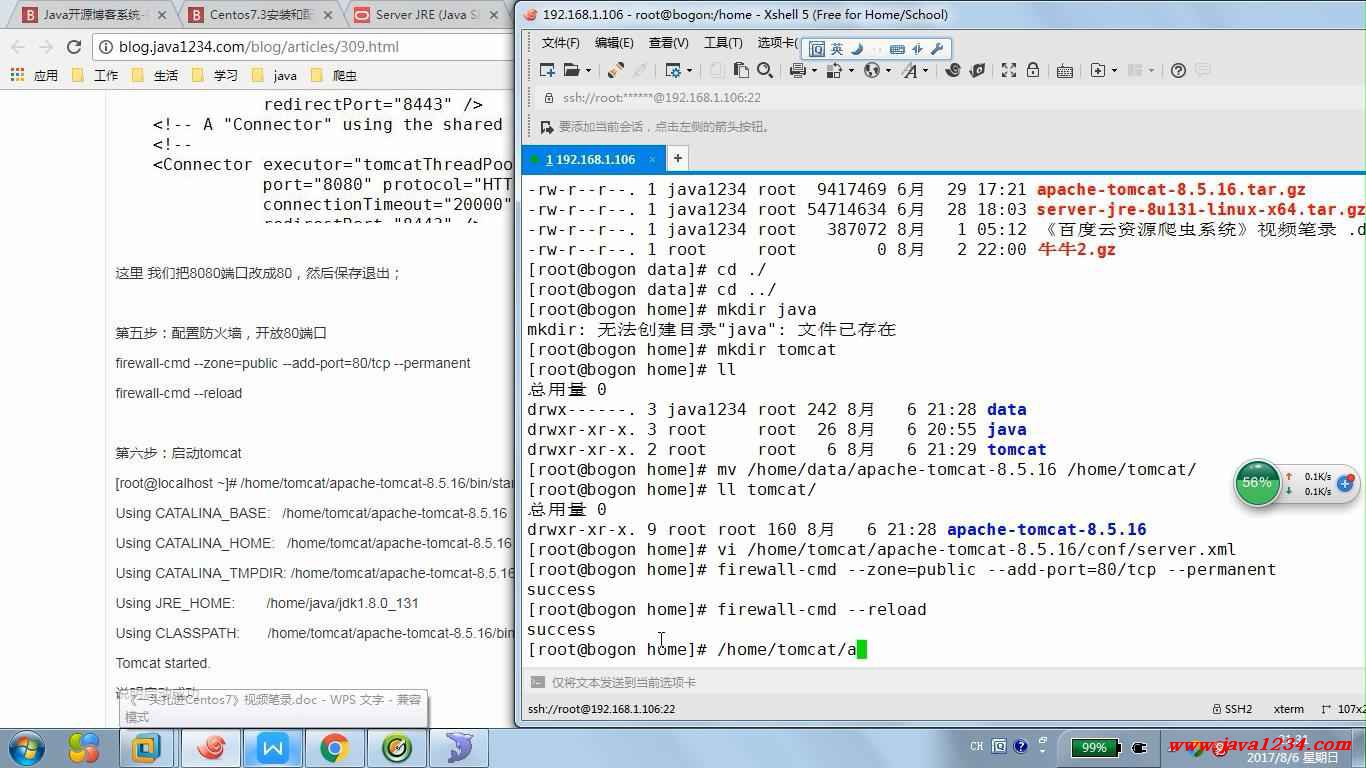Create a new session in Xshell toolbar

point(547,70)
